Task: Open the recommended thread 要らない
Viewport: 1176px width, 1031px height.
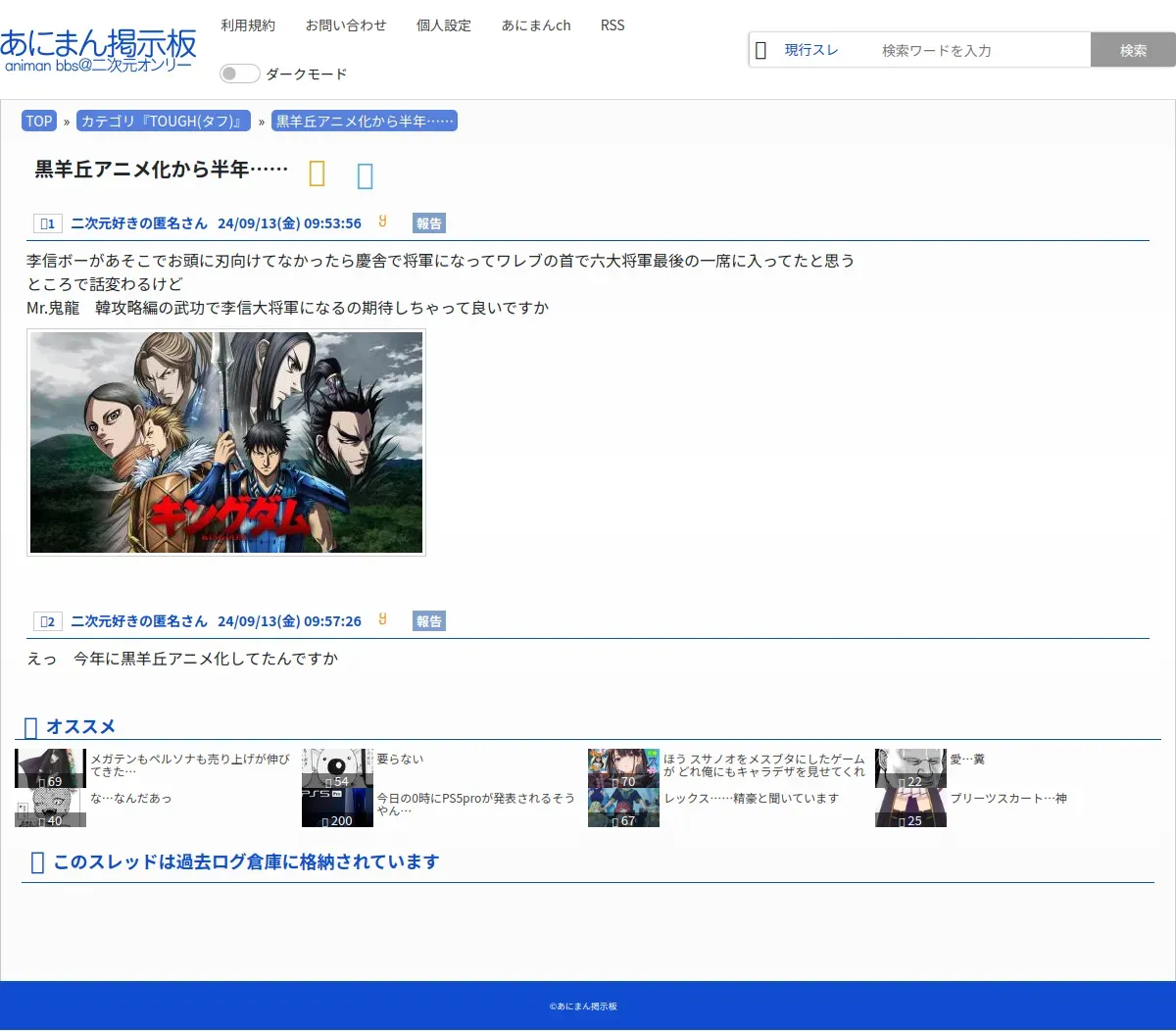Action: 400,760
